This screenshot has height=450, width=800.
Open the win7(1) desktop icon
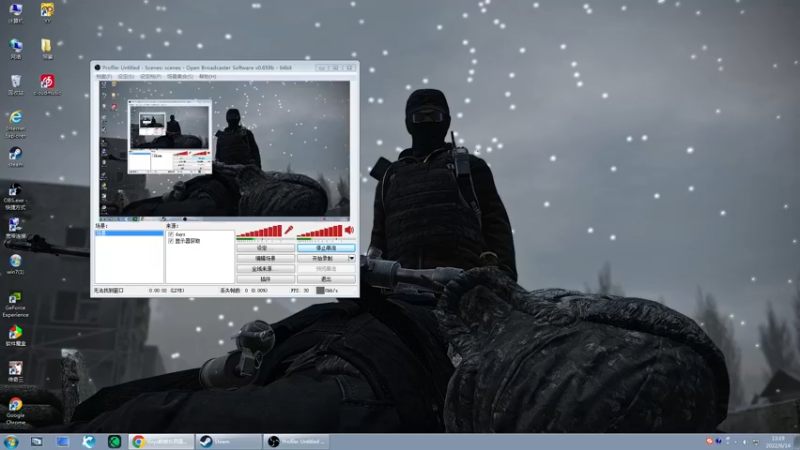(15, 264)
